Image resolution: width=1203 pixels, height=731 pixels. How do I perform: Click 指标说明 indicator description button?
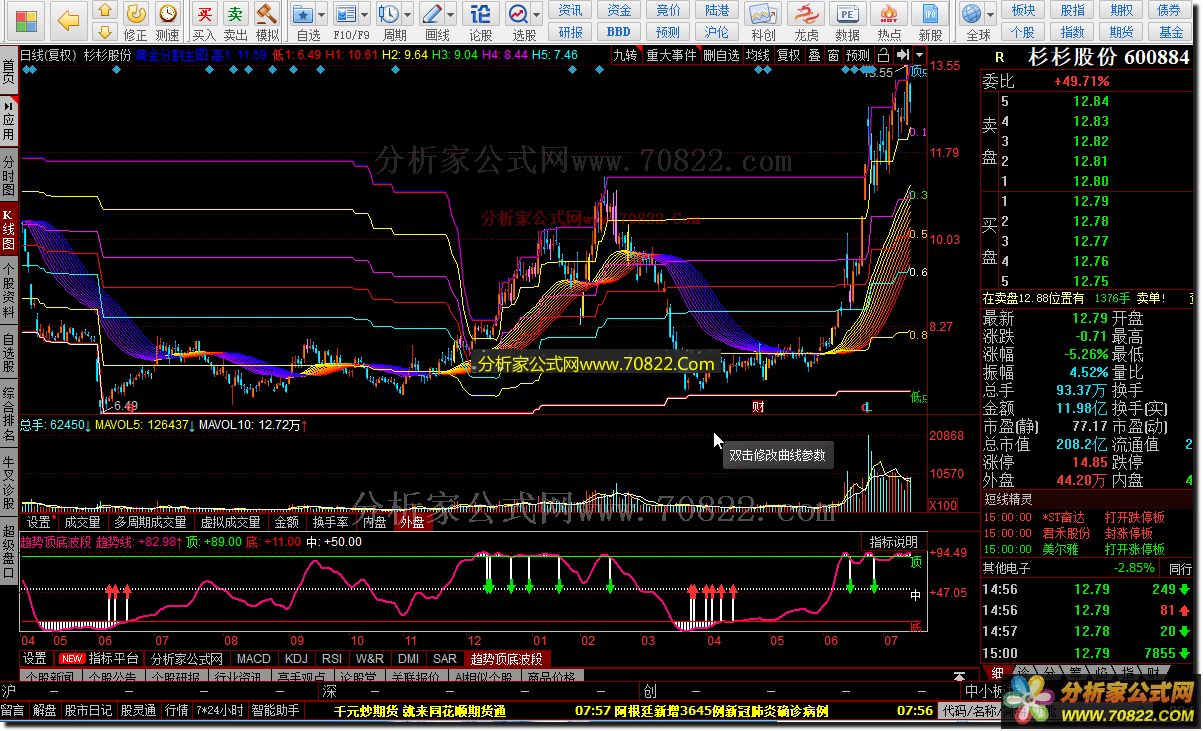pyautogui.click(x=893, y=542)
